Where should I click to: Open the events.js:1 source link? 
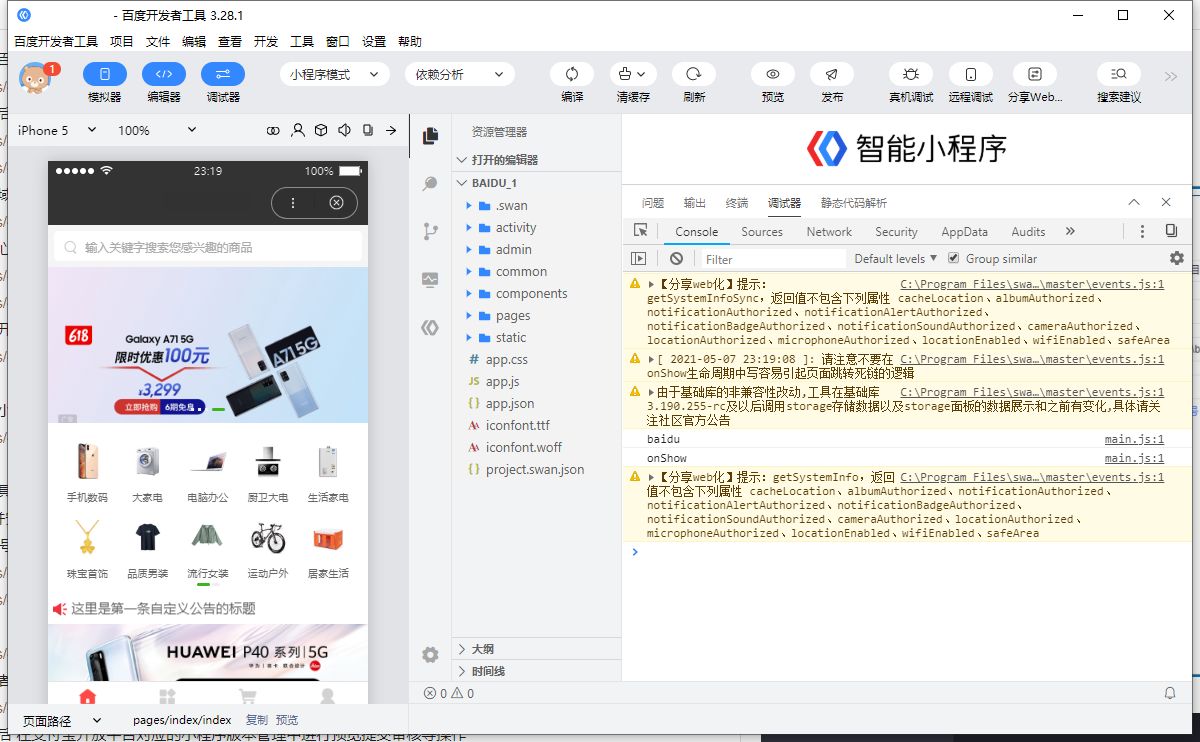click(x=1031, y=285)
